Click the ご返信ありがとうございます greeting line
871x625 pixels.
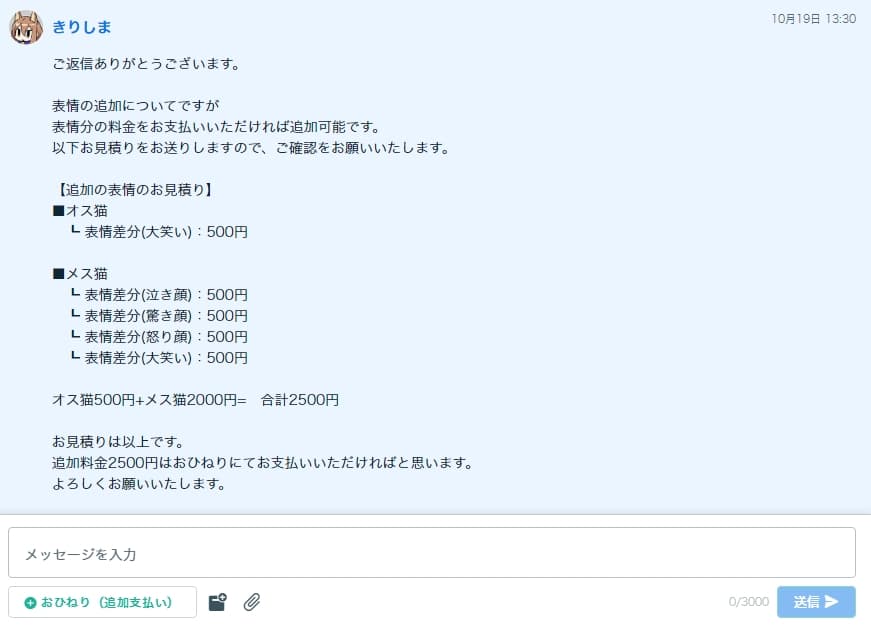coord(146,64)
